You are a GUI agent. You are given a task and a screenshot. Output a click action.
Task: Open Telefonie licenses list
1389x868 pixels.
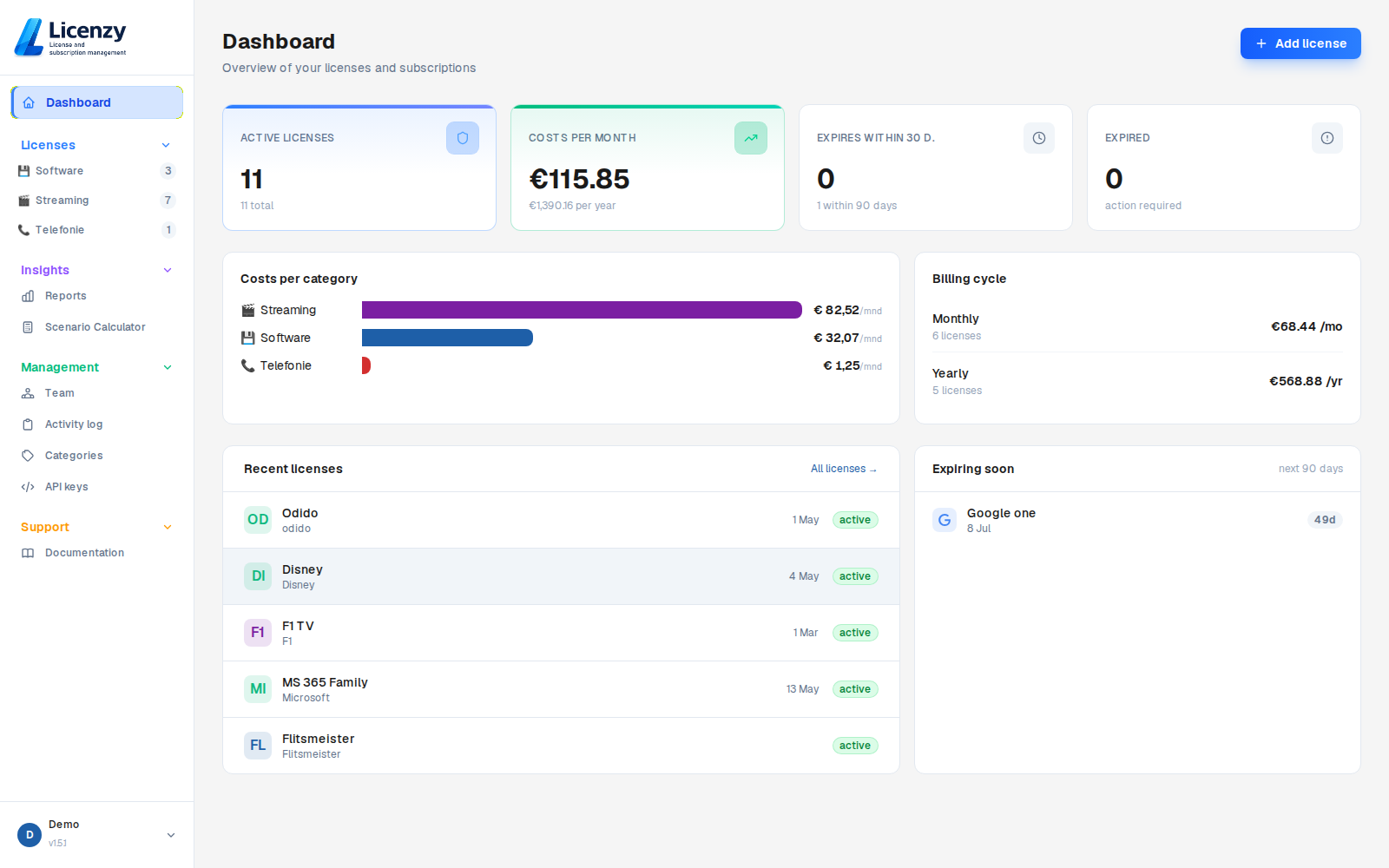click(97, 230)
